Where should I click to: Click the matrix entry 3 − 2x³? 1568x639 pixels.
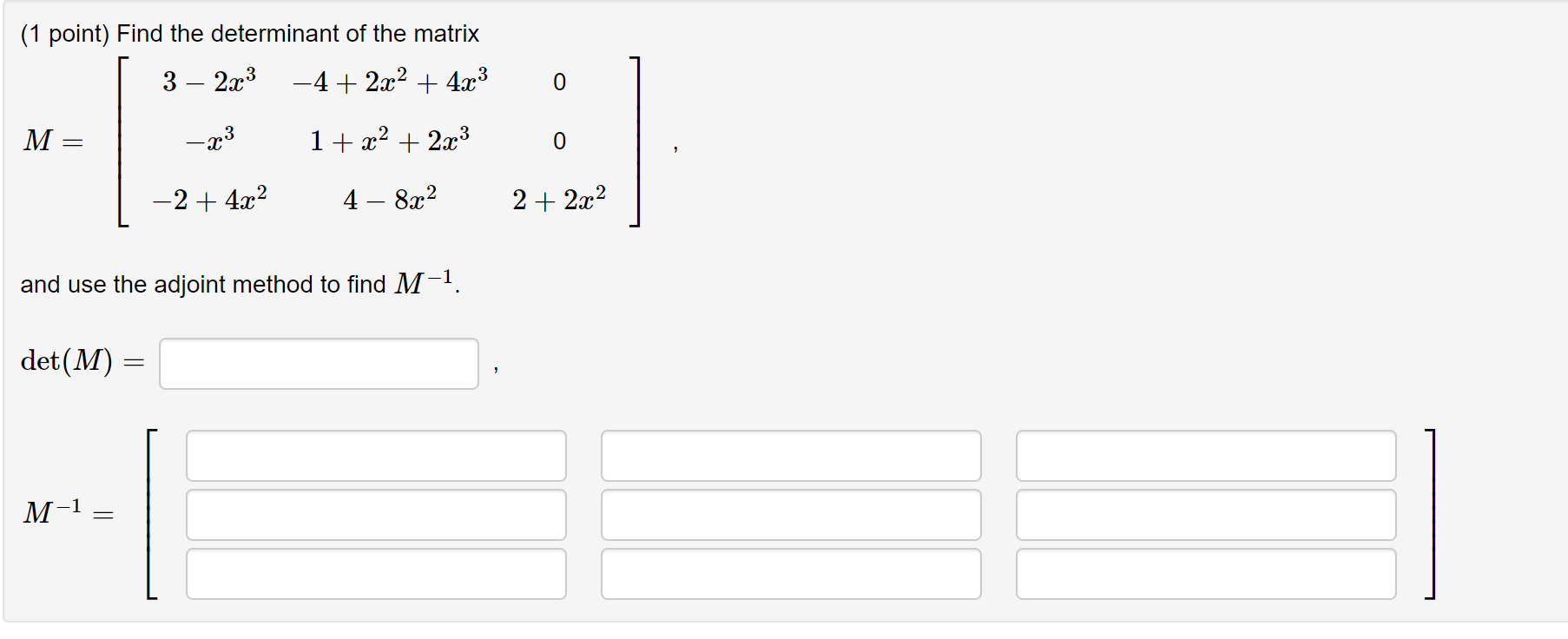click(x=211, y=80)
